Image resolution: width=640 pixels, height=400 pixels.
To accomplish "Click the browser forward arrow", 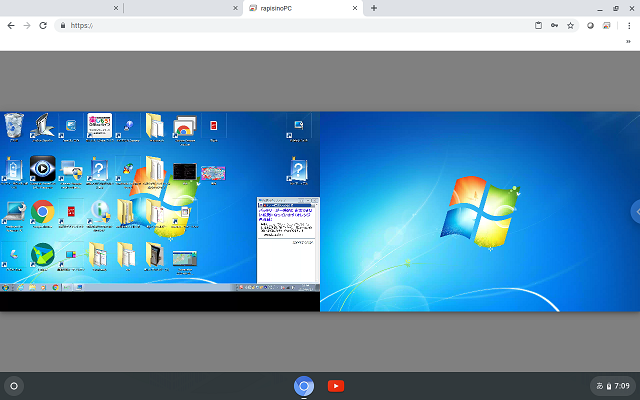I will 27,25.
